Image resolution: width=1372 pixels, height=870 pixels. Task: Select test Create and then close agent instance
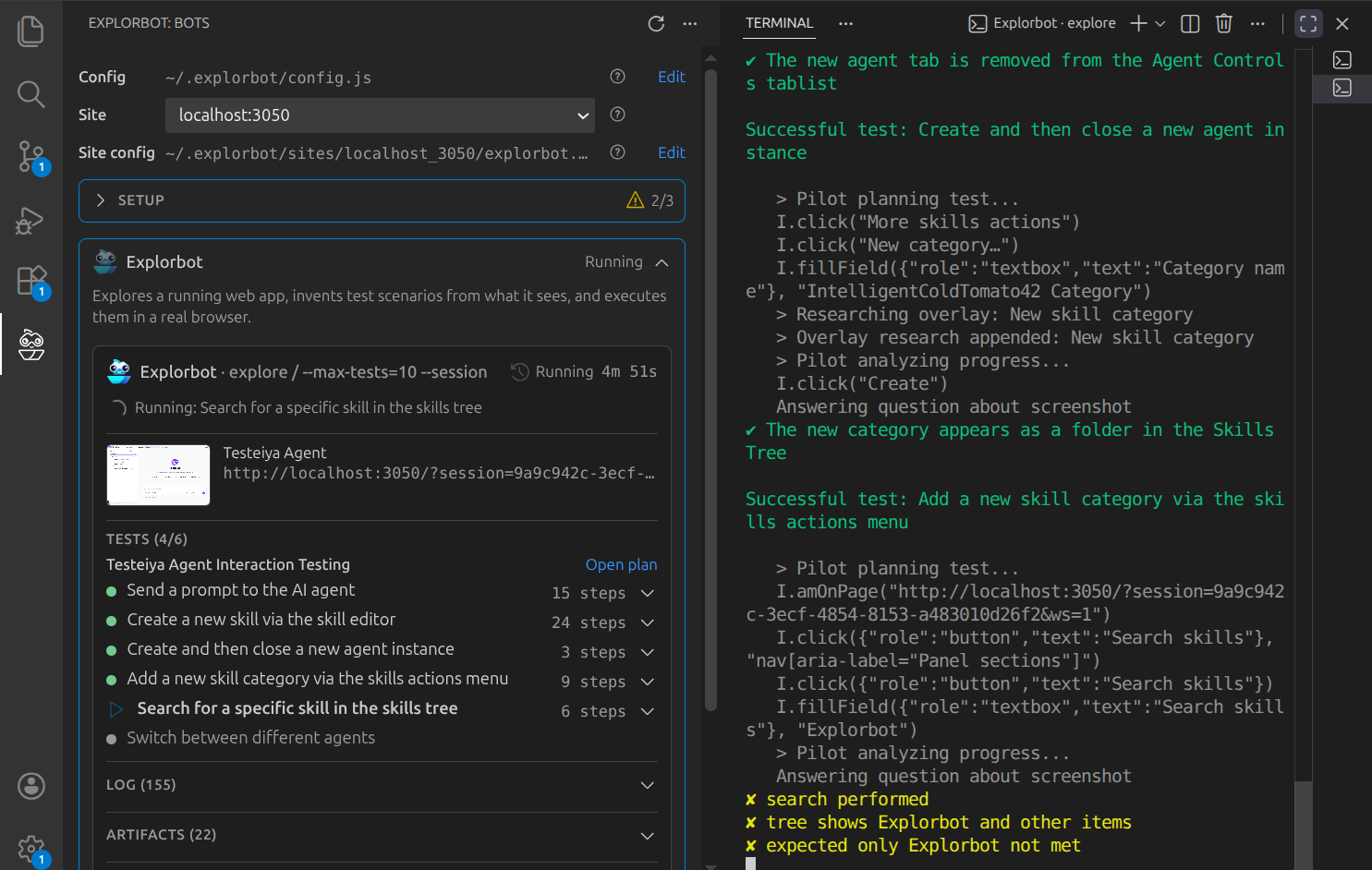290,649
